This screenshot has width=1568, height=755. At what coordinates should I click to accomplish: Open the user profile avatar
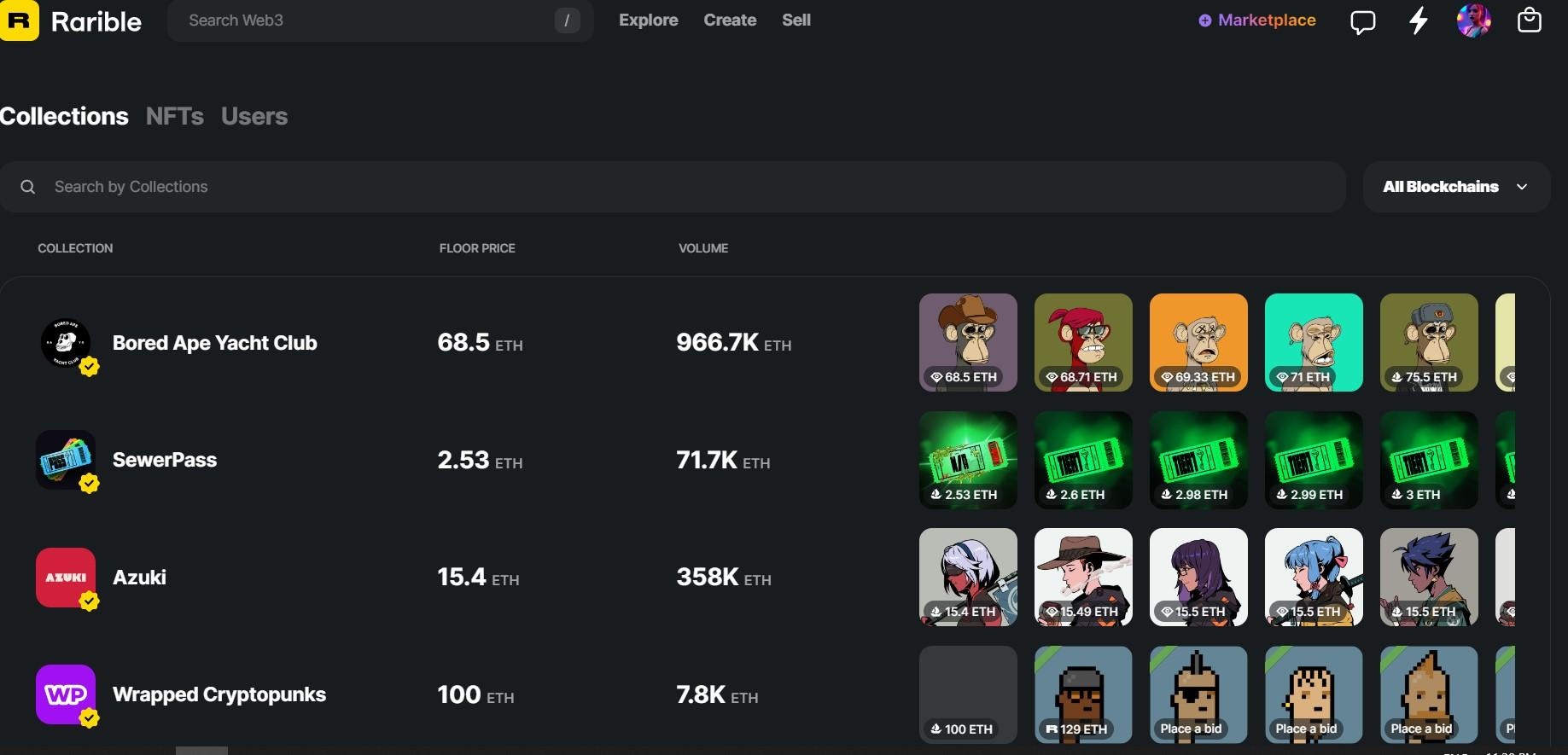coord(1473,20)
